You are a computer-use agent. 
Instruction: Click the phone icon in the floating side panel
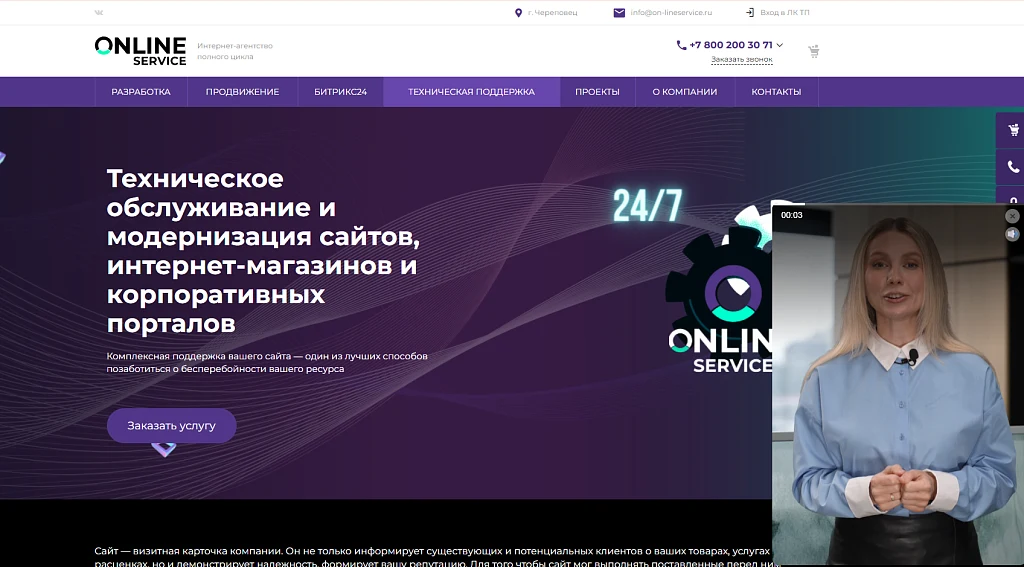pos(1013,167)
